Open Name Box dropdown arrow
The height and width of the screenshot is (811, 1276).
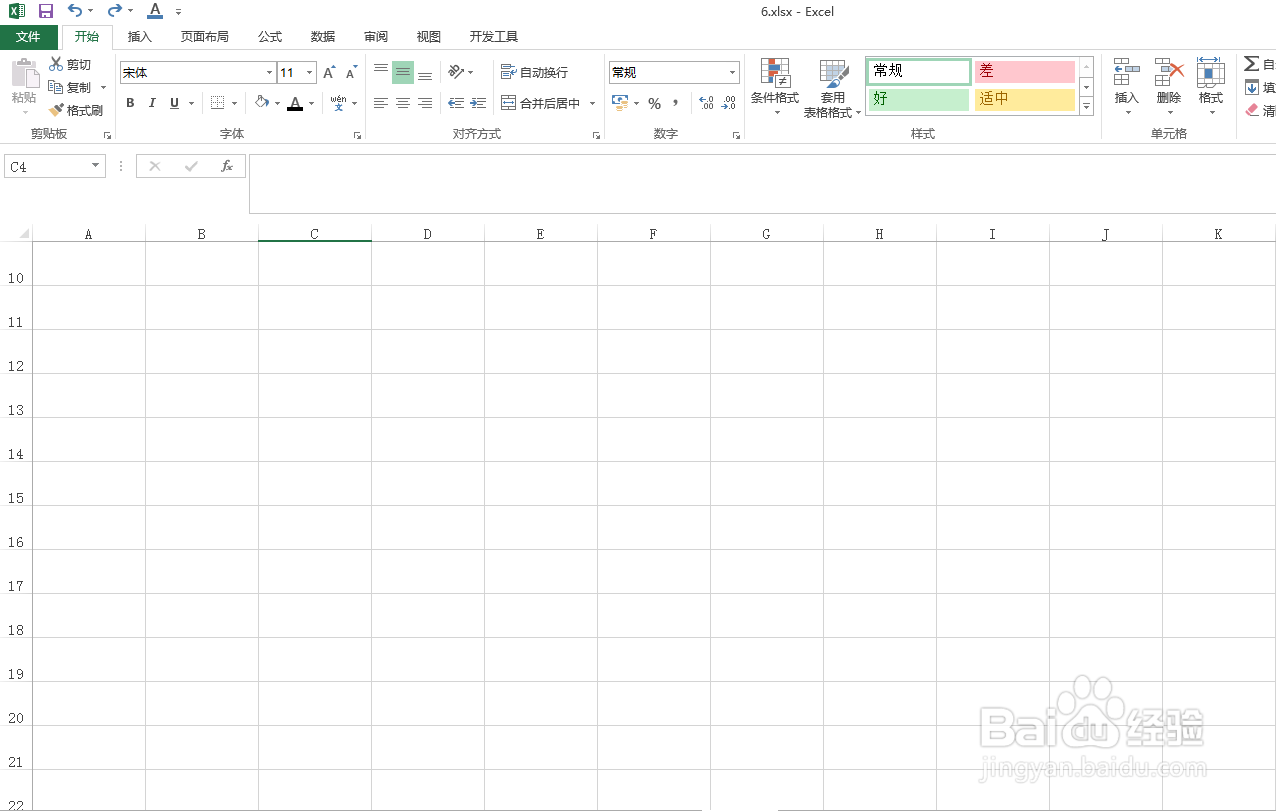pos(96,167)
